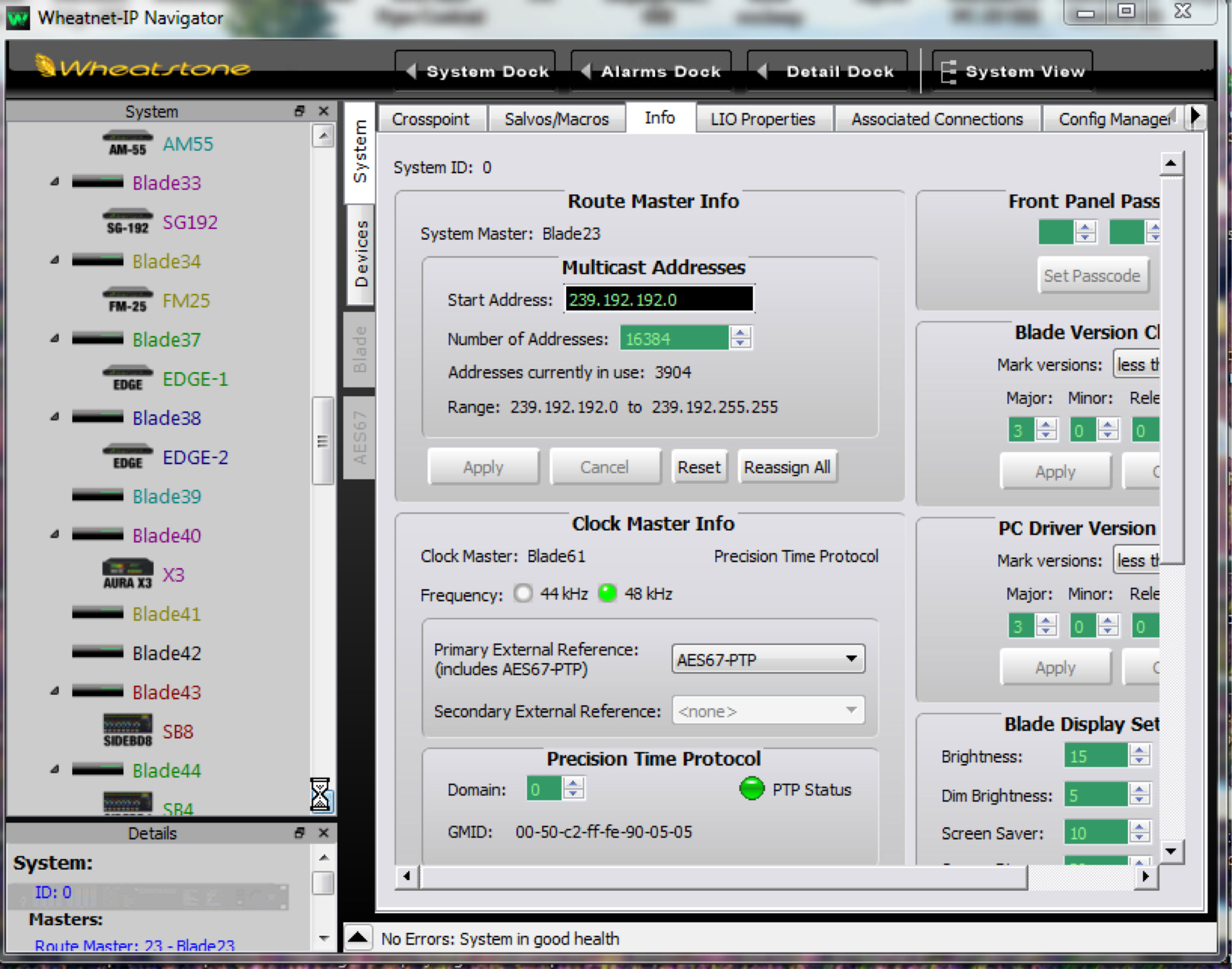Adjust the Brightness stepper

click(x=1140, y=755)
